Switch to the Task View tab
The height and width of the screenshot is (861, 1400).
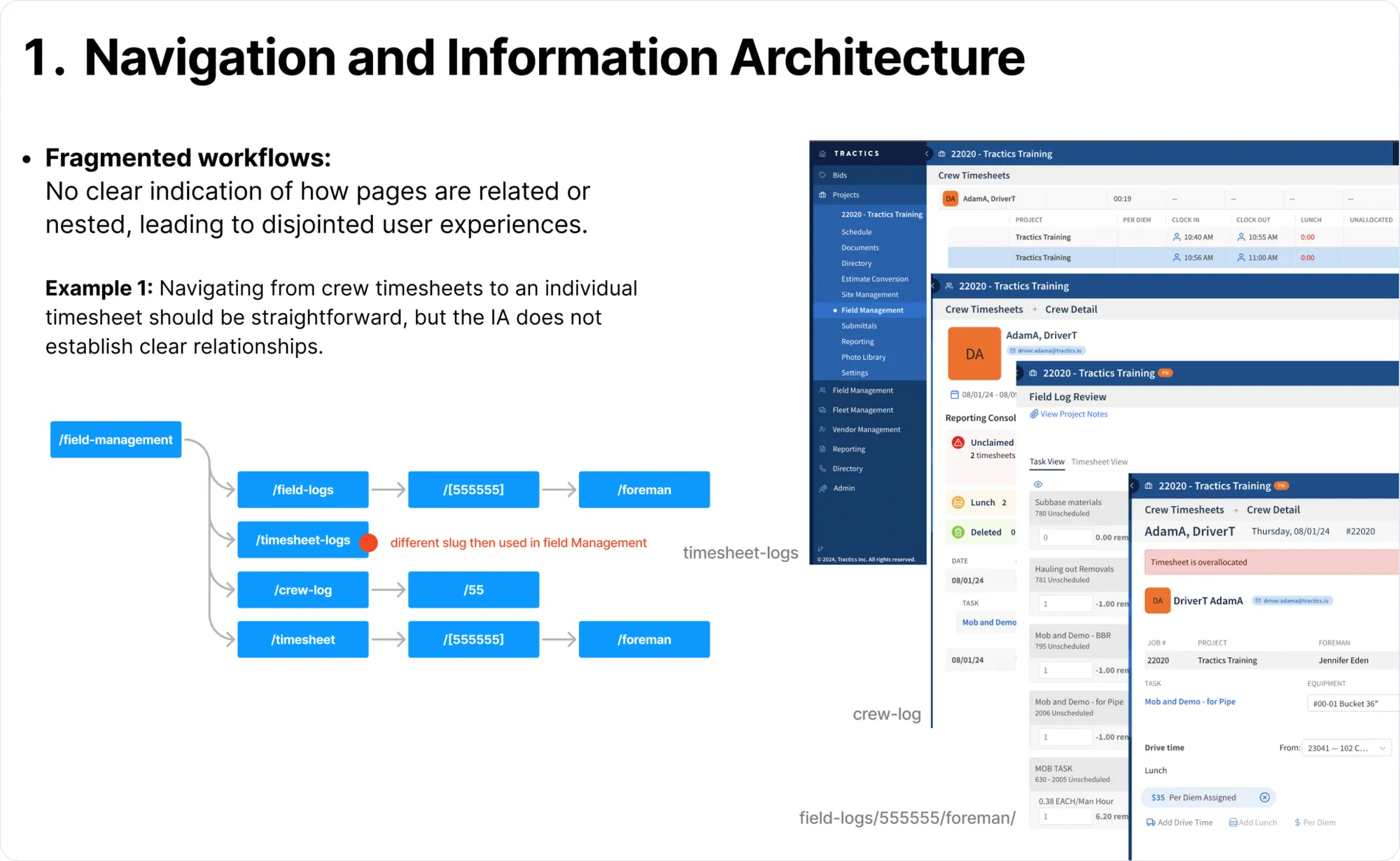pos(1046,462)
